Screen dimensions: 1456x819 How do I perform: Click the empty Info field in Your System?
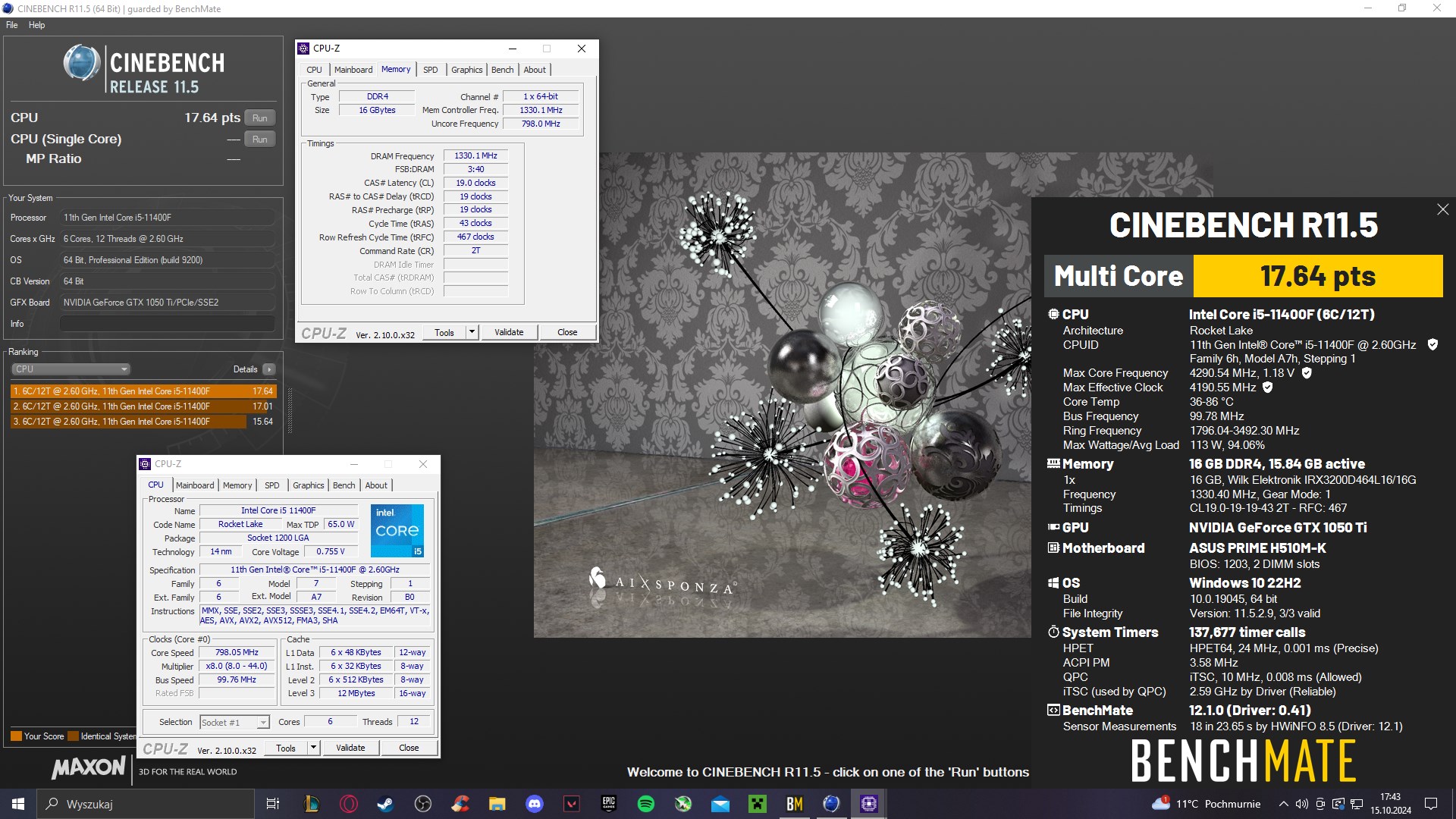point(168,324)
